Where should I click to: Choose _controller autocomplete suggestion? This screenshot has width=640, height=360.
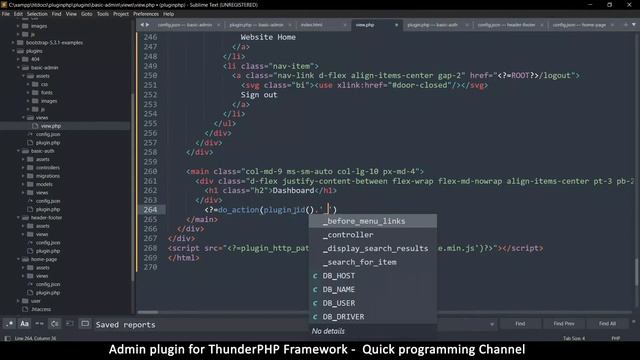pyautogui.click(x=373, y=235)
